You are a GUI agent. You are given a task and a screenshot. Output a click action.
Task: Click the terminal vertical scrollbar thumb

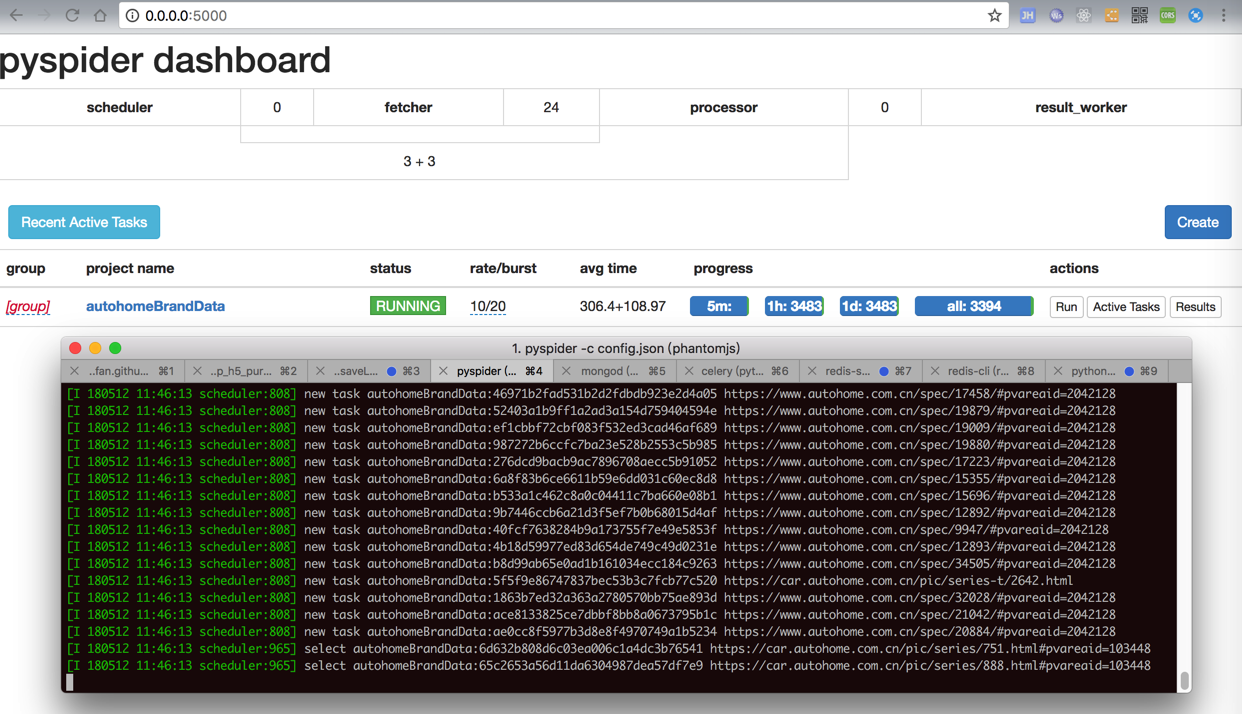click(1185, 680)
